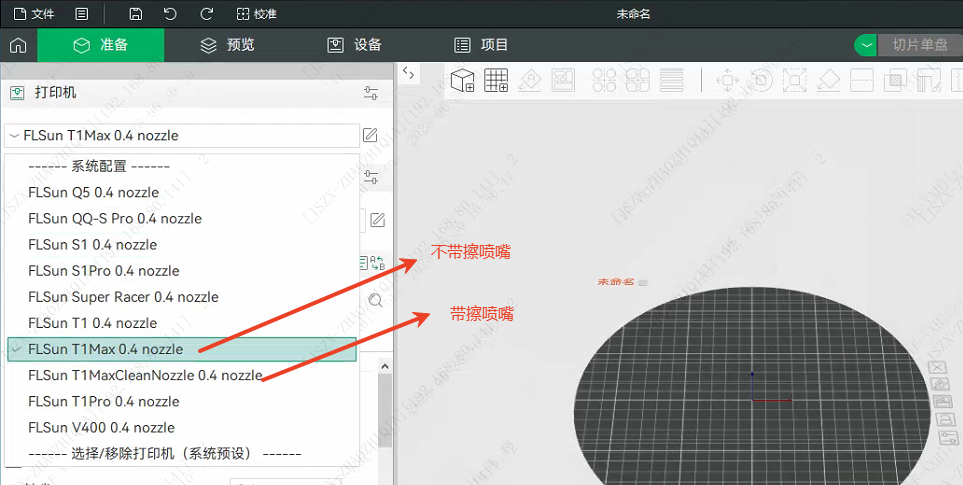963x485 pixels.
Task: Click the undo arrow icon
Action: pyautogui.click(x=170, y=14)
